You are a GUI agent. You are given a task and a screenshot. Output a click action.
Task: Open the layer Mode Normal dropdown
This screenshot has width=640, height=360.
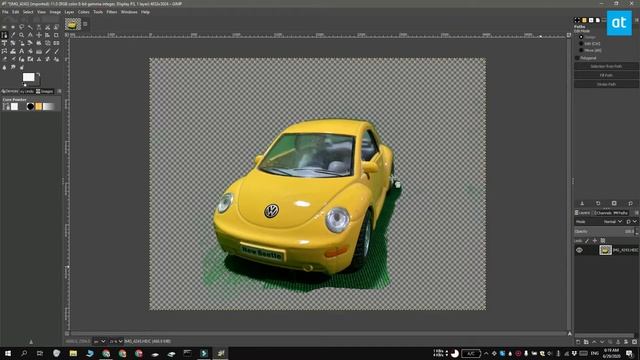pos(612,221)
